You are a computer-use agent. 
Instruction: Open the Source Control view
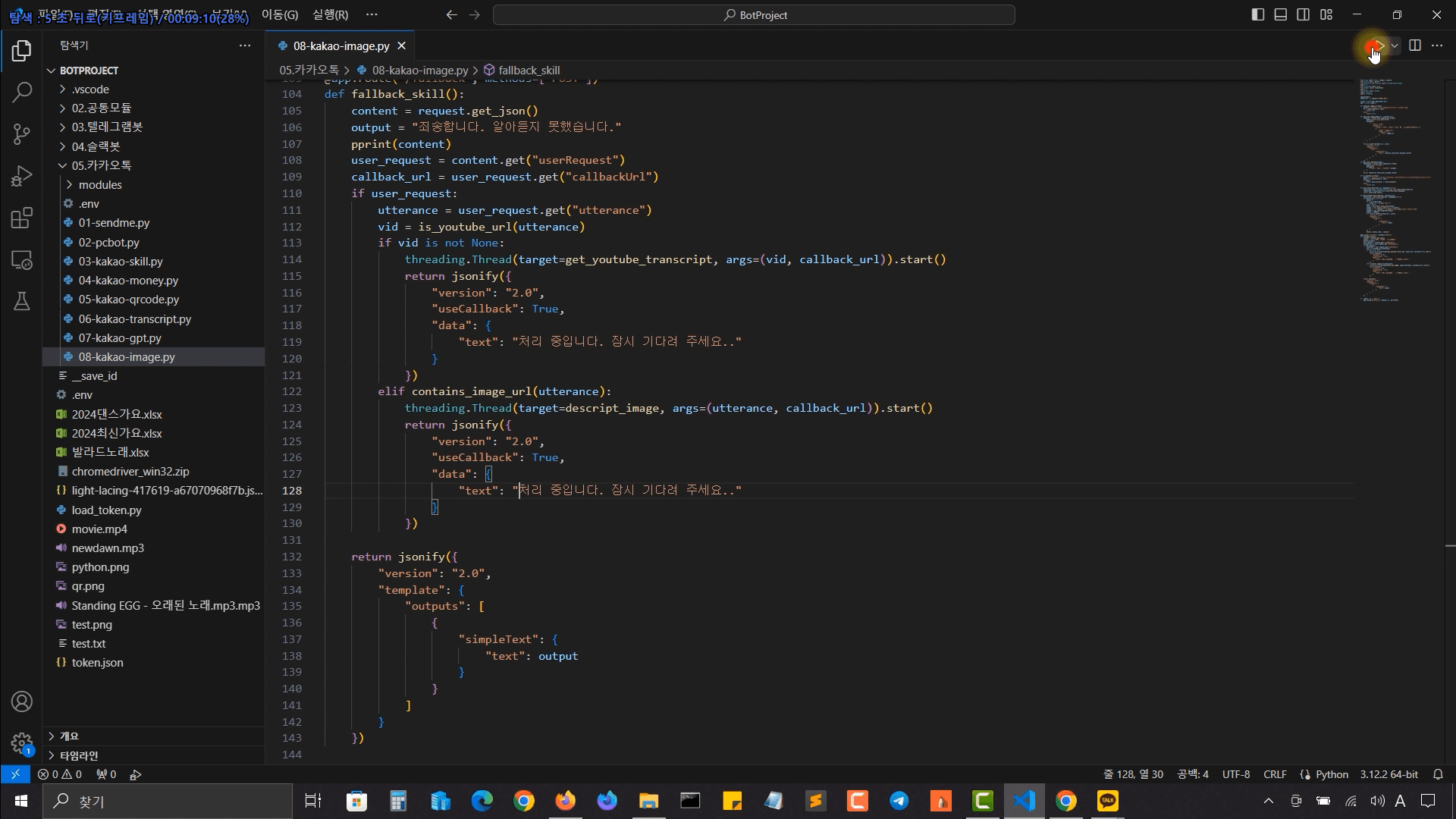pos(22,134)
